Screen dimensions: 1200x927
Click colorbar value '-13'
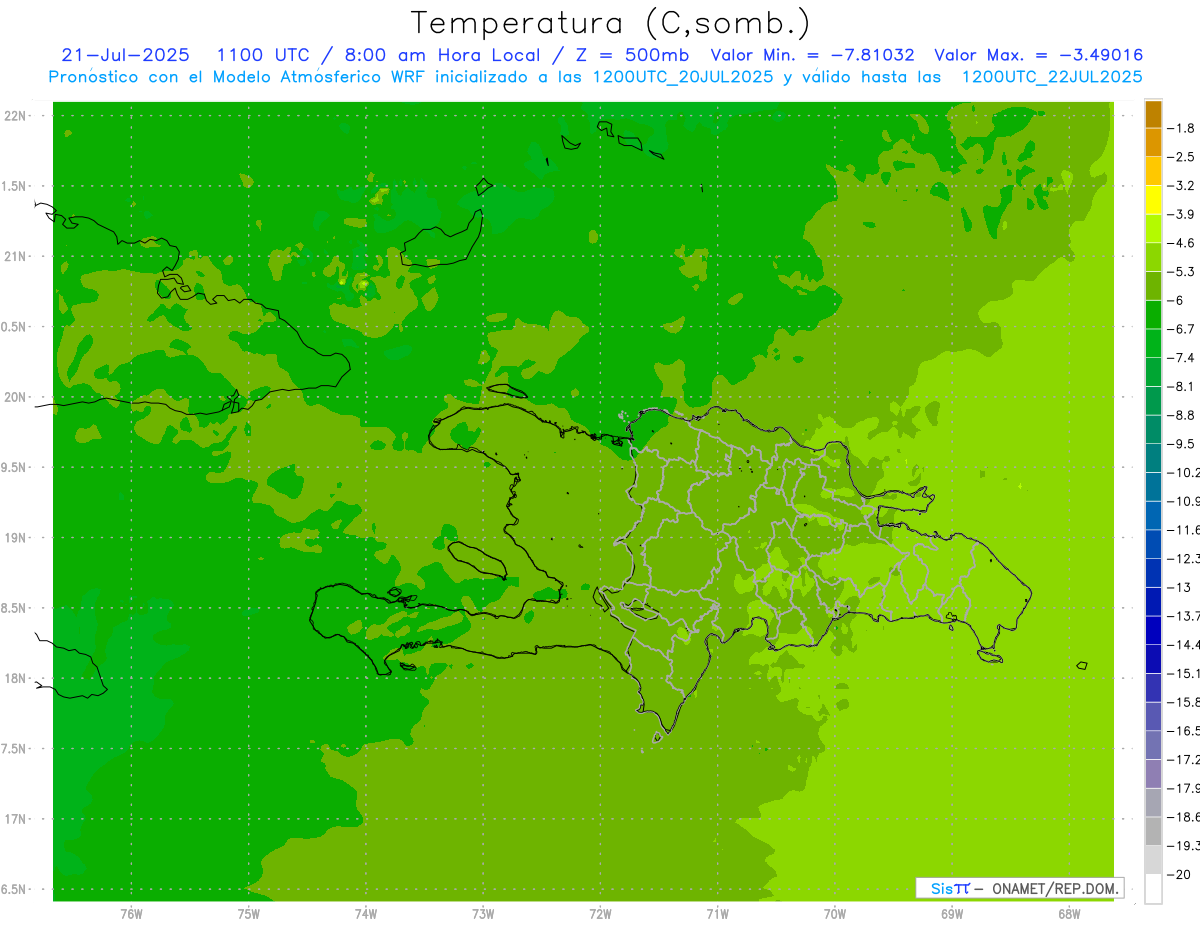1180,588
